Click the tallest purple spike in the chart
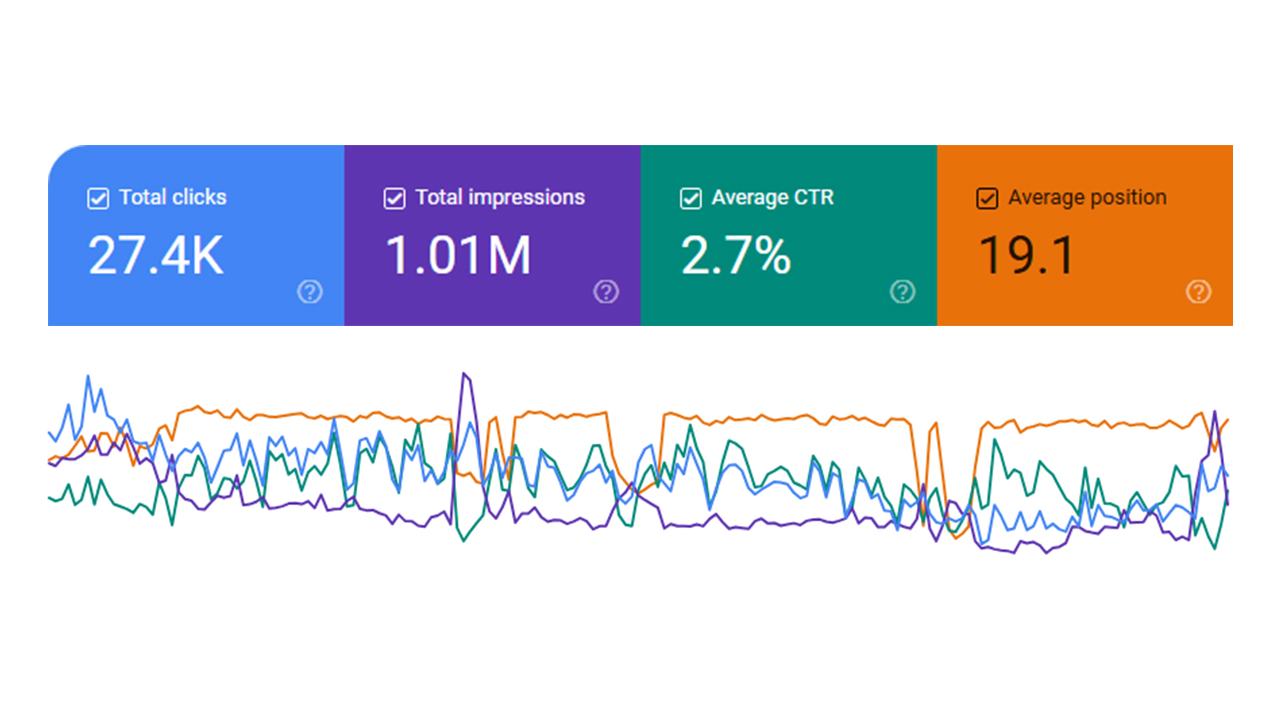Image resolution: width=1280 pixels, height=720 pixels. tap(463, 375)
